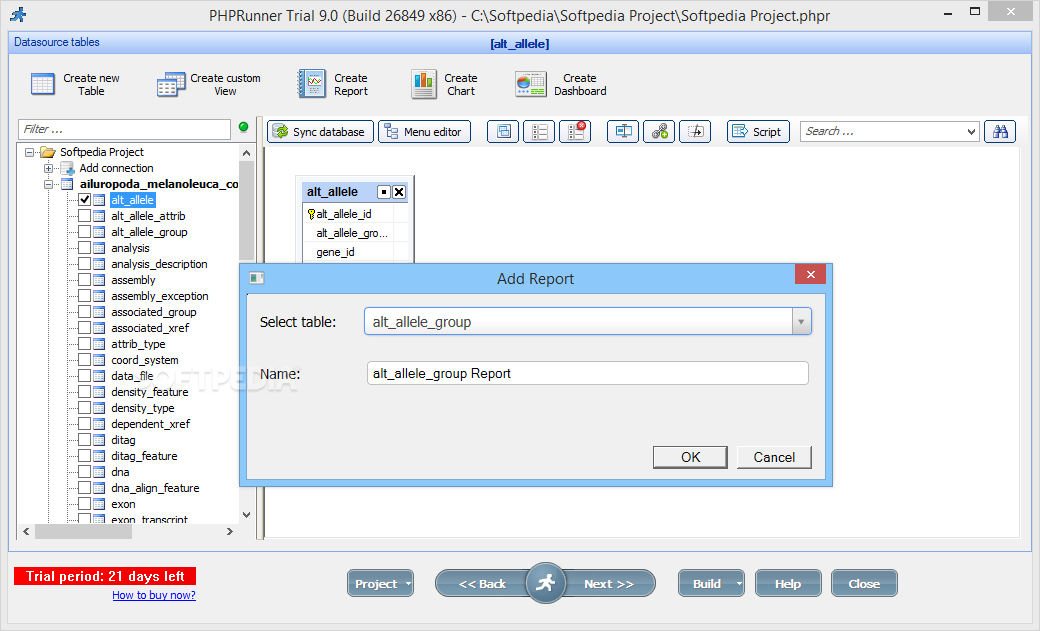
Task: Expand the Add connection node
Action: 48,168
